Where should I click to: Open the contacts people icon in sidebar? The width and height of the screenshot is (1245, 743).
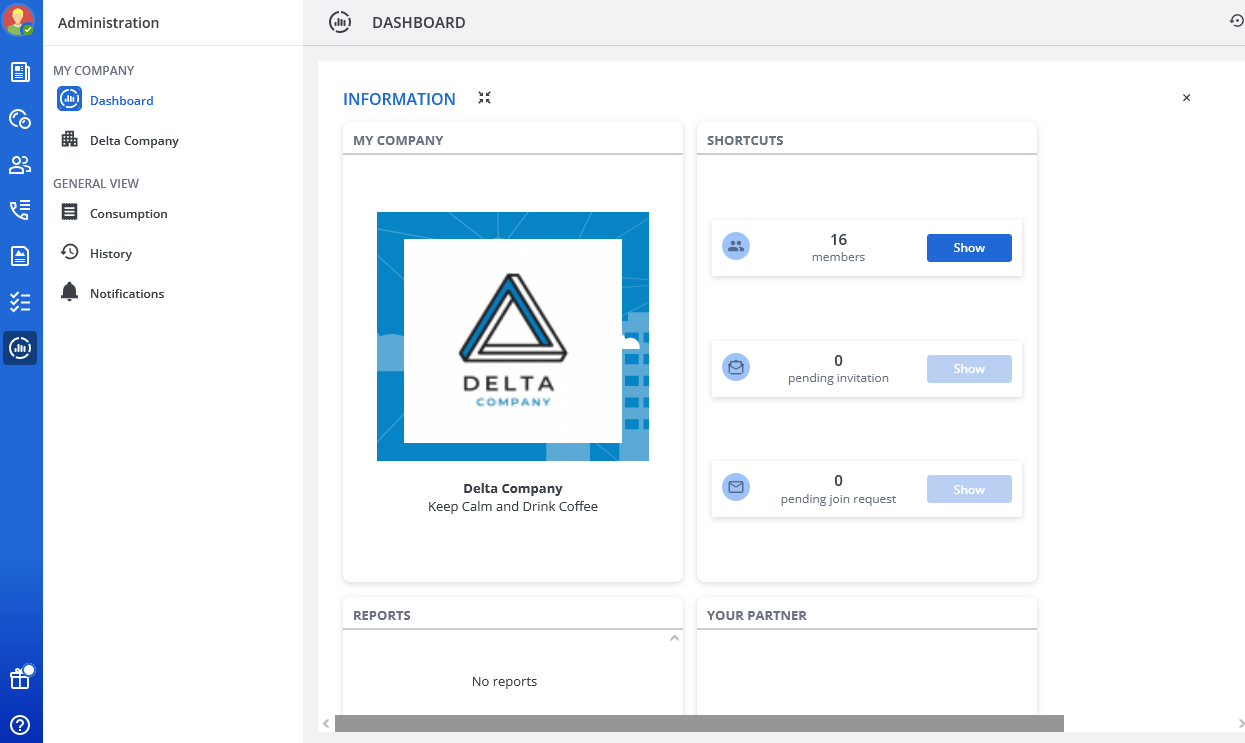point(20,165)
